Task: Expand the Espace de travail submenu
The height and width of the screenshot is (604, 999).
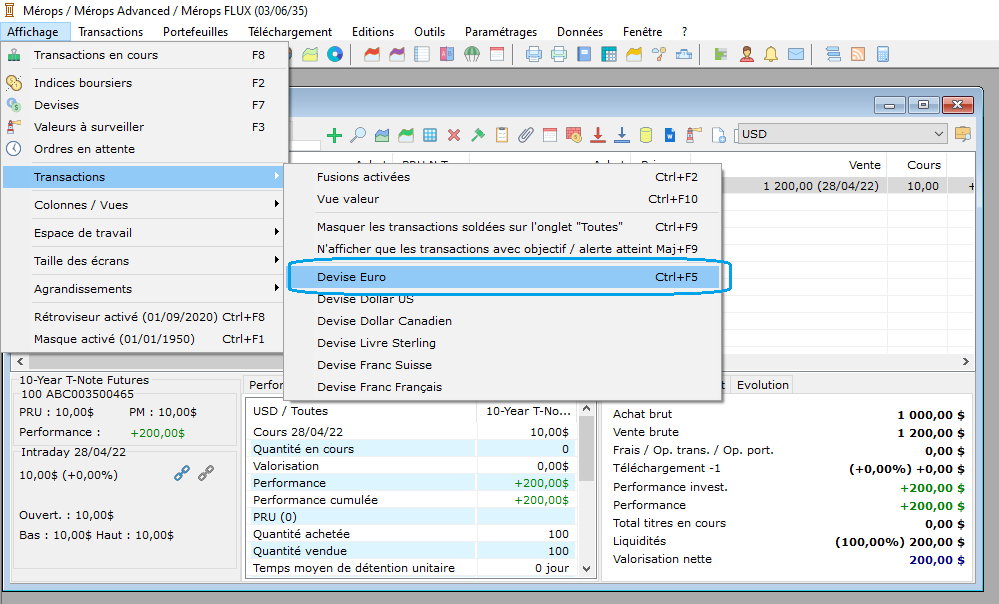Action: pos(143,233)
